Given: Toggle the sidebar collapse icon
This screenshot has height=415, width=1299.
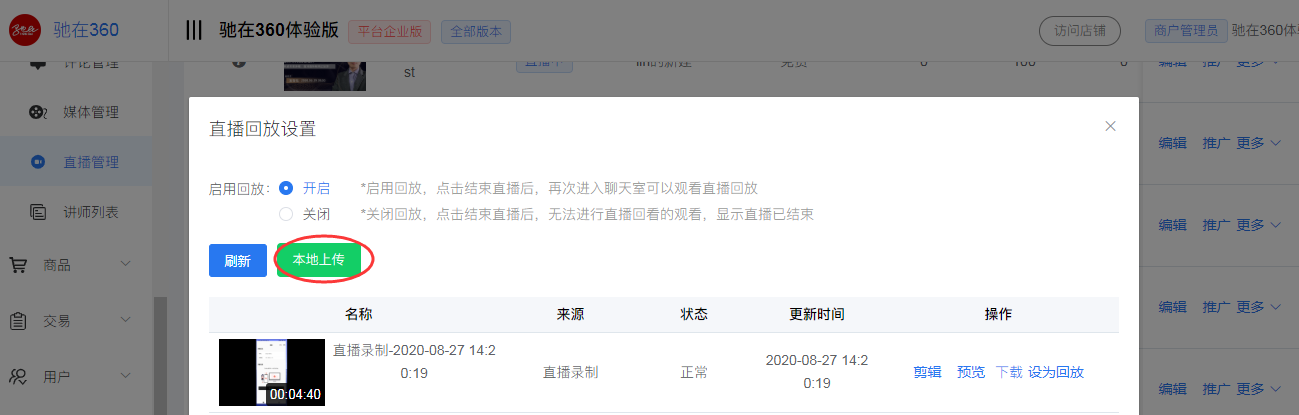Looking at the screenshot, I should 194,30.
